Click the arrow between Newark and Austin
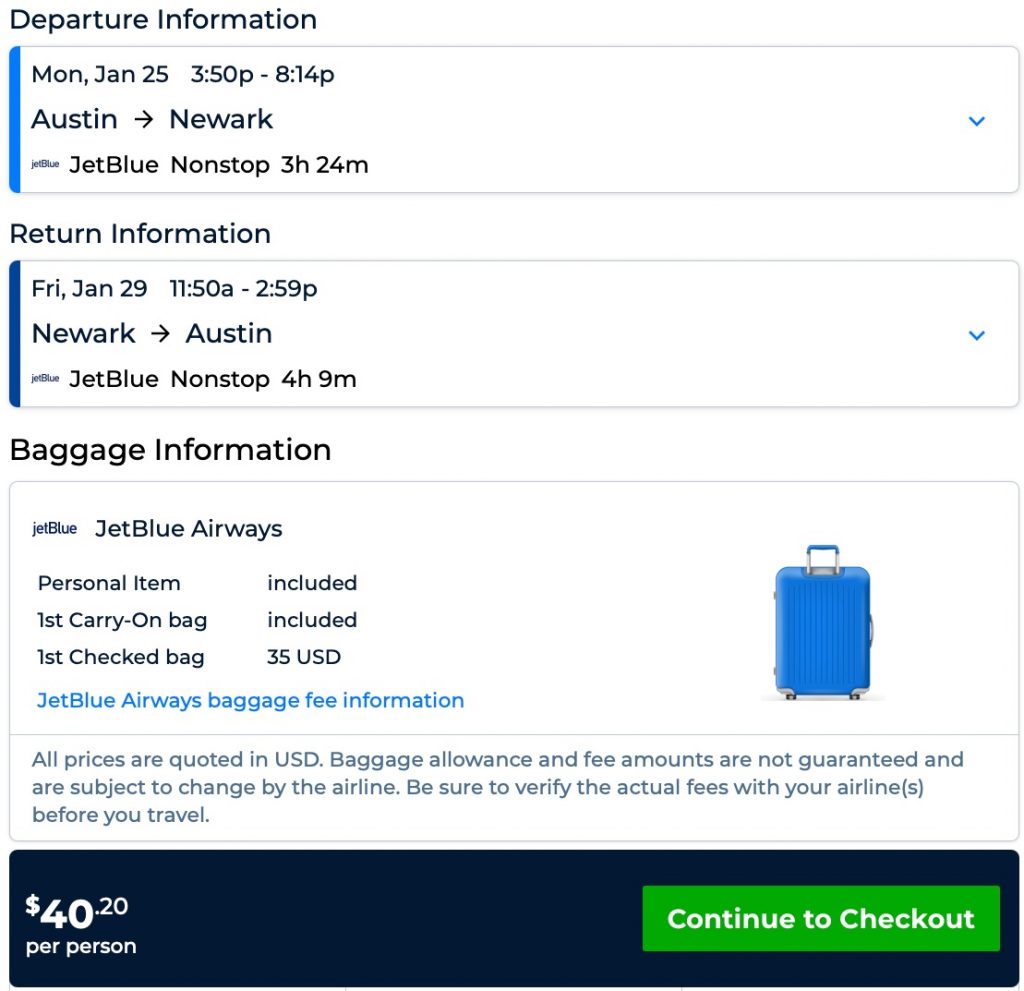The image size is (1024, 991). click(x=160, y=334)
